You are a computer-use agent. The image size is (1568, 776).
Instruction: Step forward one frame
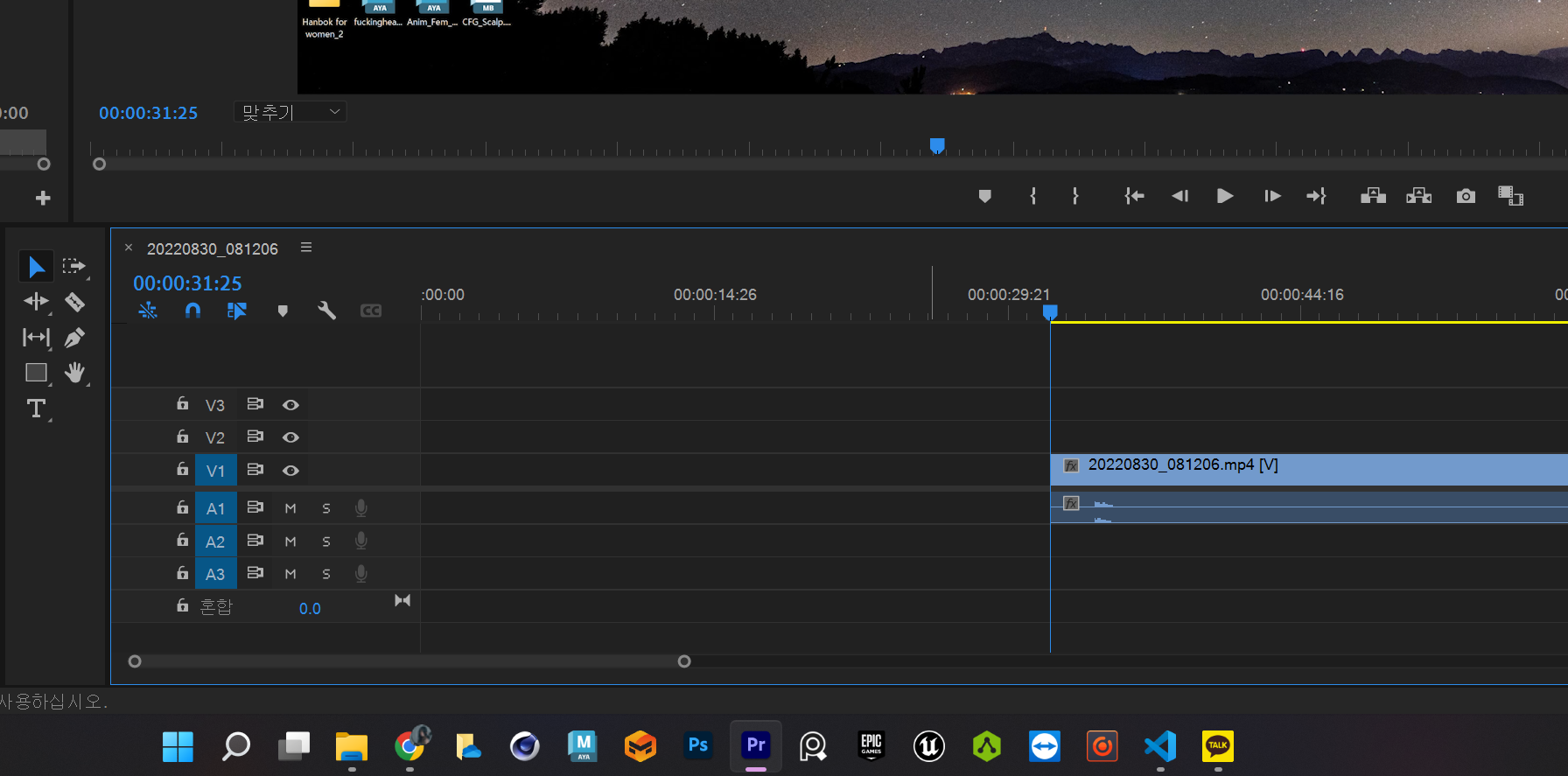pyautogui.click(x=1272, y=196)
